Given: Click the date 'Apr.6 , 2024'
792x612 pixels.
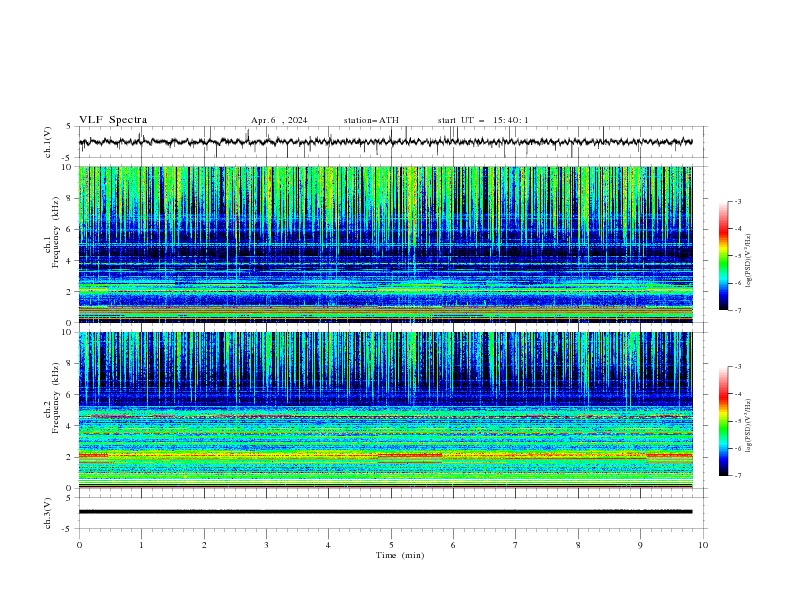Looking at the screenshot, I should coord(279,120).
